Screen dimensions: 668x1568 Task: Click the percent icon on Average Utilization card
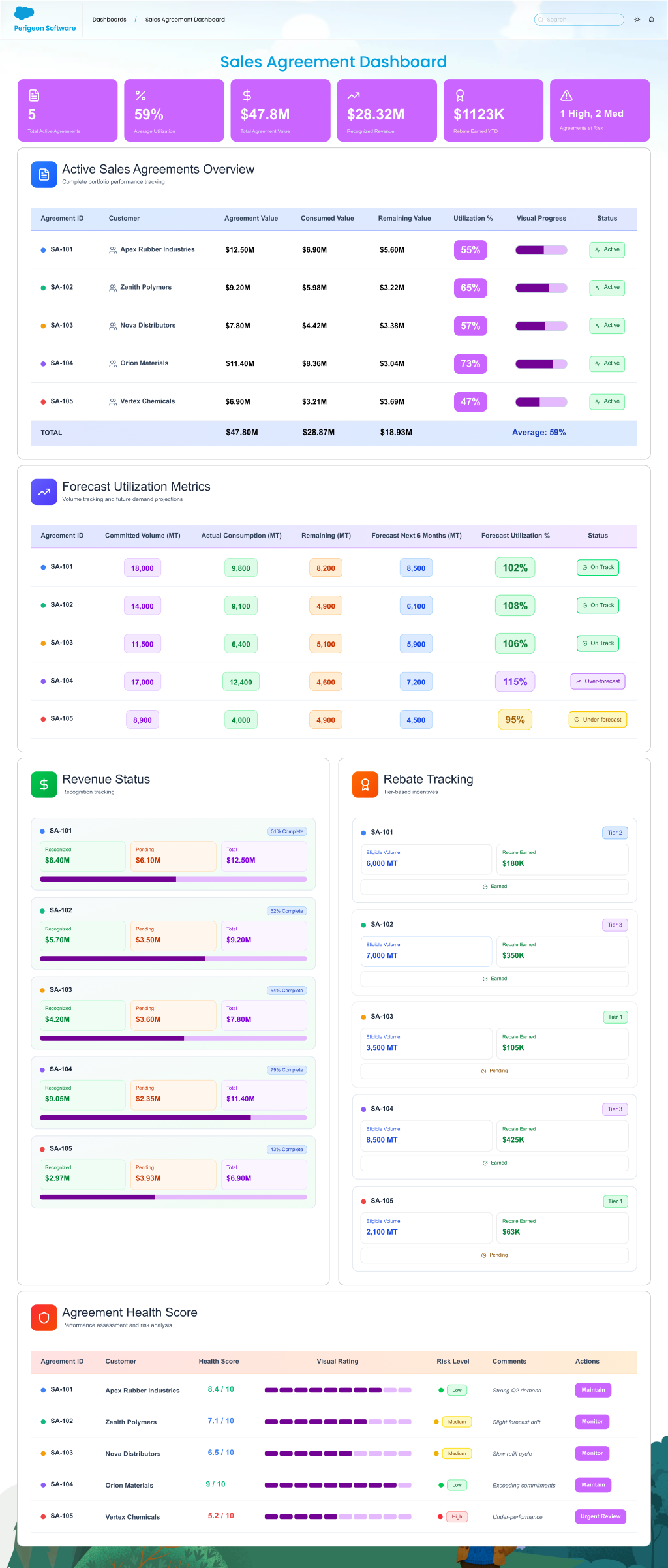point(140,96)
